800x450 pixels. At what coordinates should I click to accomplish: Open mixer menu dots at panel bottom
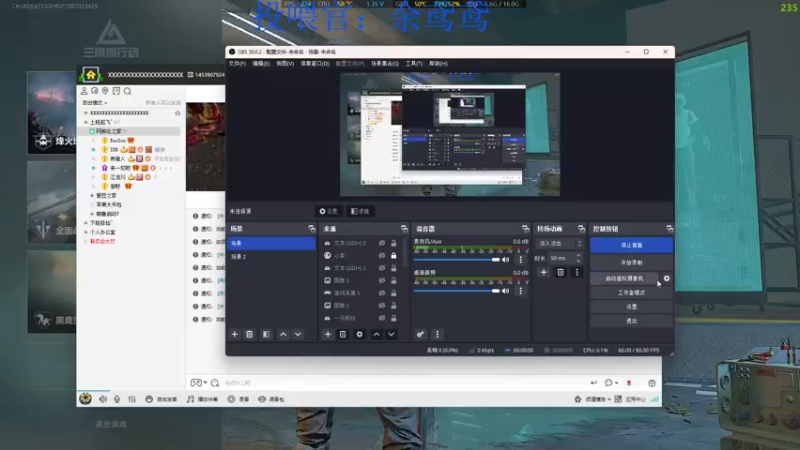coord(437,334)
